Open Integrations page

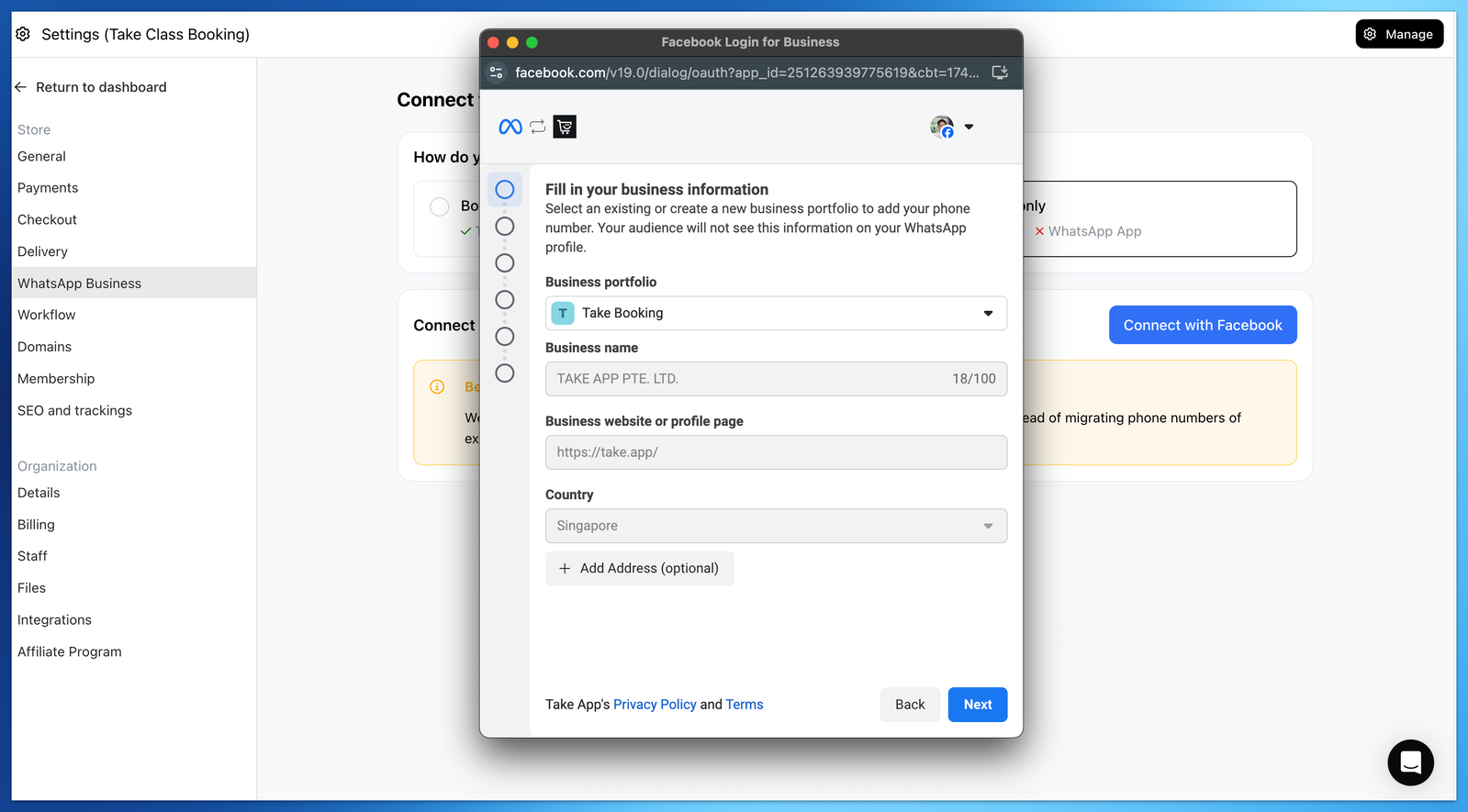coord(134,620)
